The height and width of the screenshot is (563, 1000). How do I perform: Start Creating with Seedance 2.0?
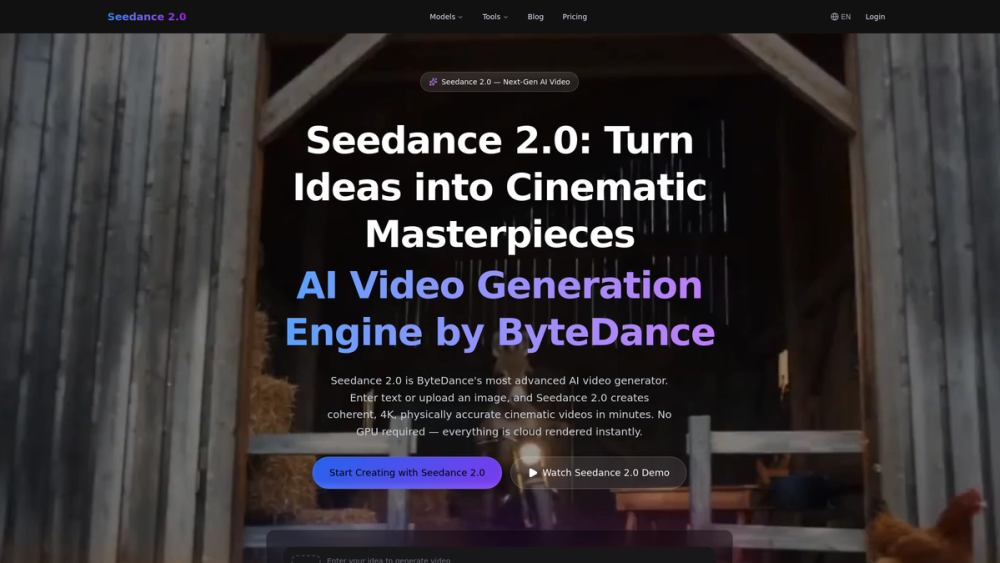(x=407, y=472)
